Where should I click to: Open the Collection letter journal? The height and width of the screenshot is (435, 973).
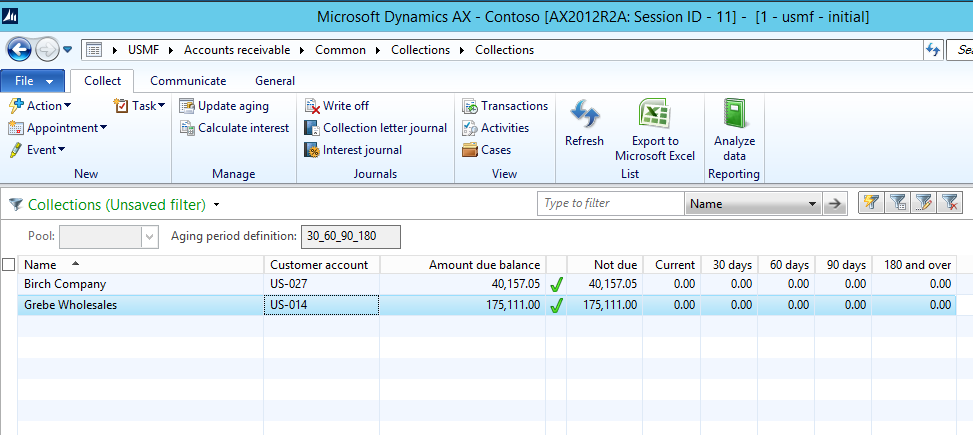(376, 128)
